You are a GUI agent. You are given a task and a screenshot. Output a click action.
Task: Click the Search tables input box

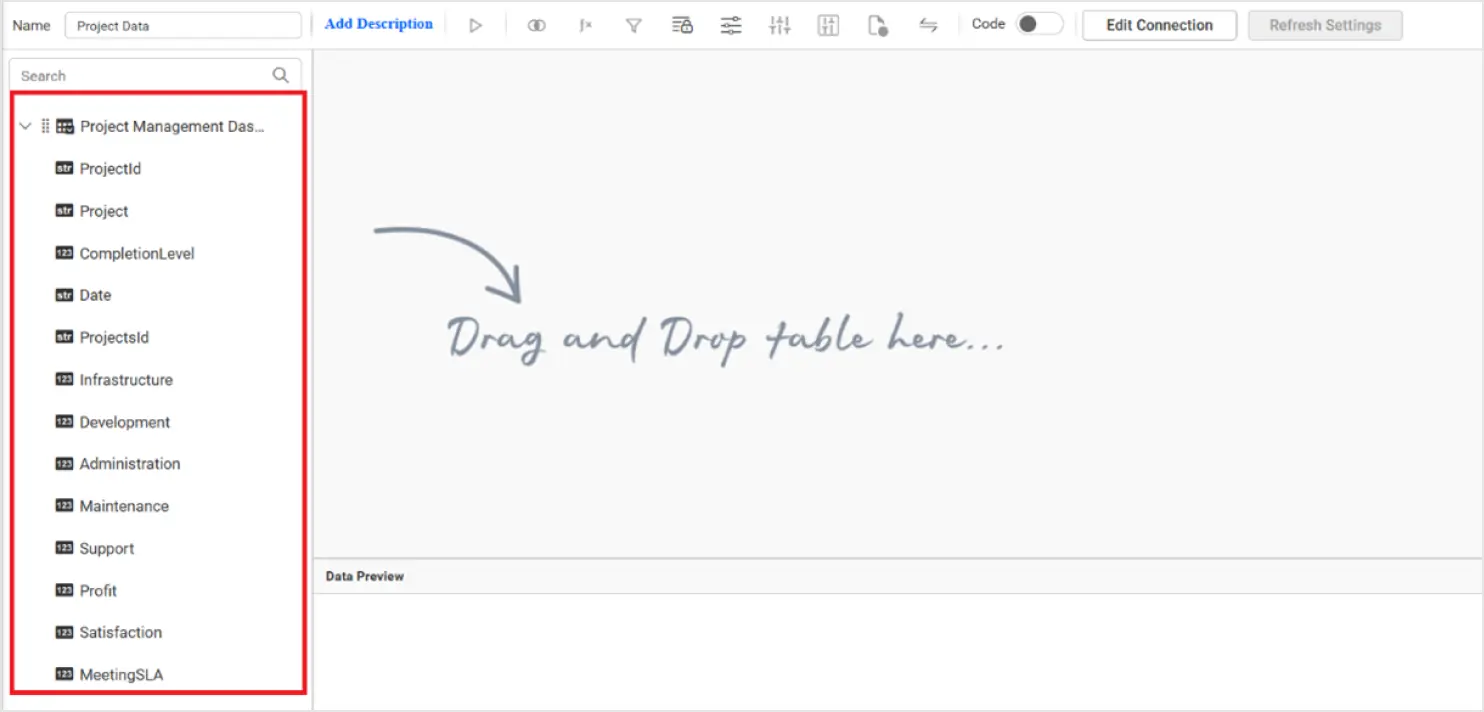pyautogui.click(x=140, y=74)
